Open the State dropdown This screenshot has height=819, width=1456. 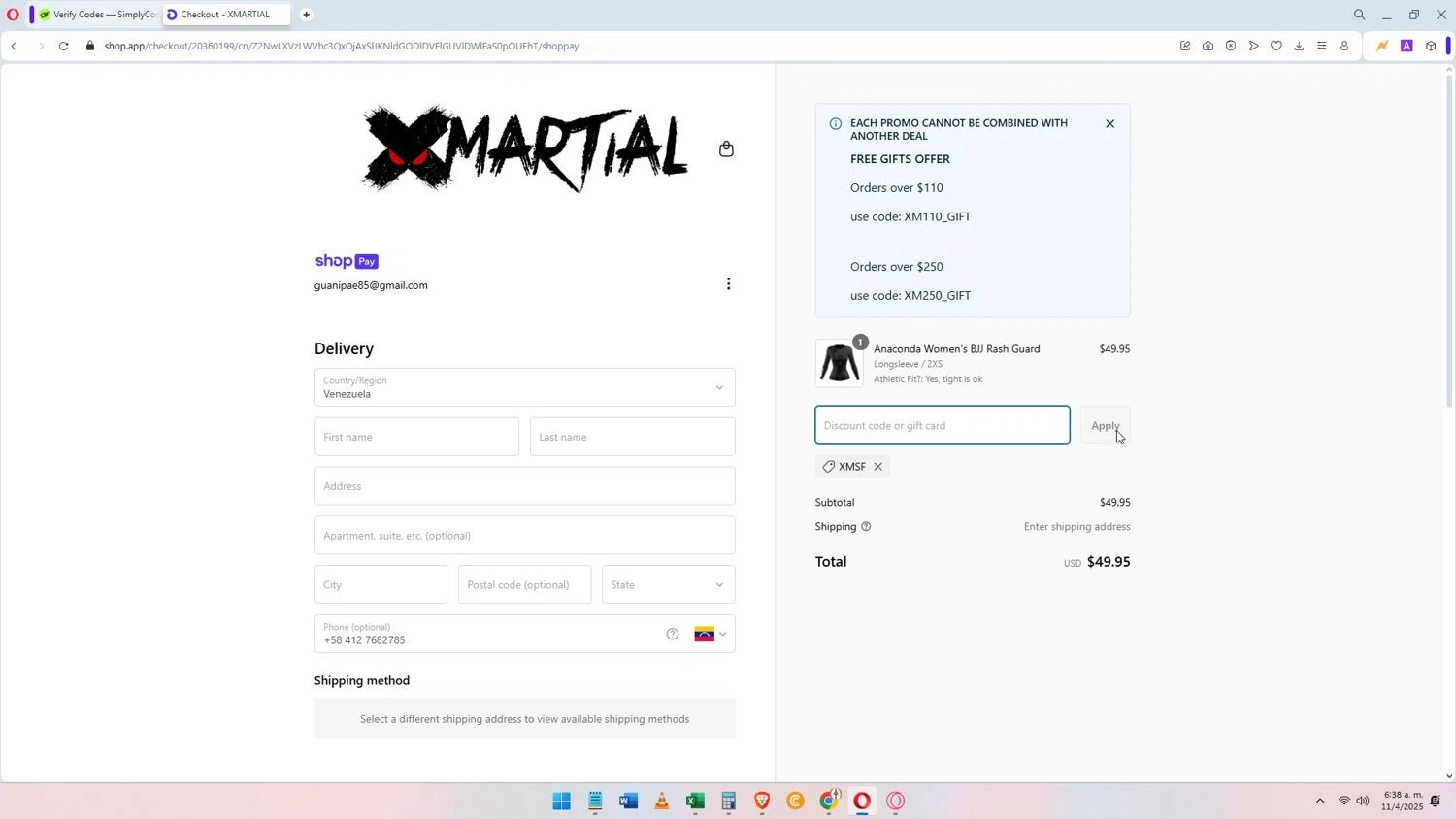669,585
